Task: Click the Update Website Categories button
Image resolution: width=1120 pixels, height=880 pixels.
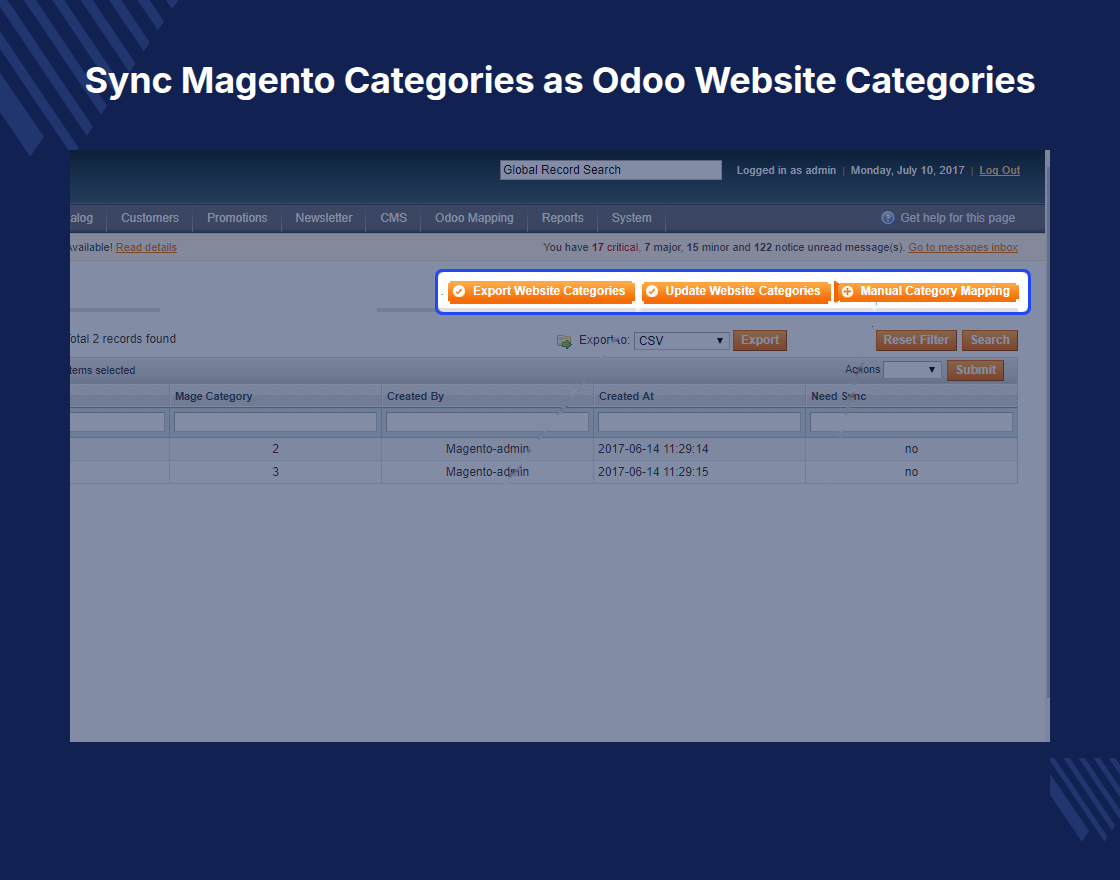Action: 736,291
